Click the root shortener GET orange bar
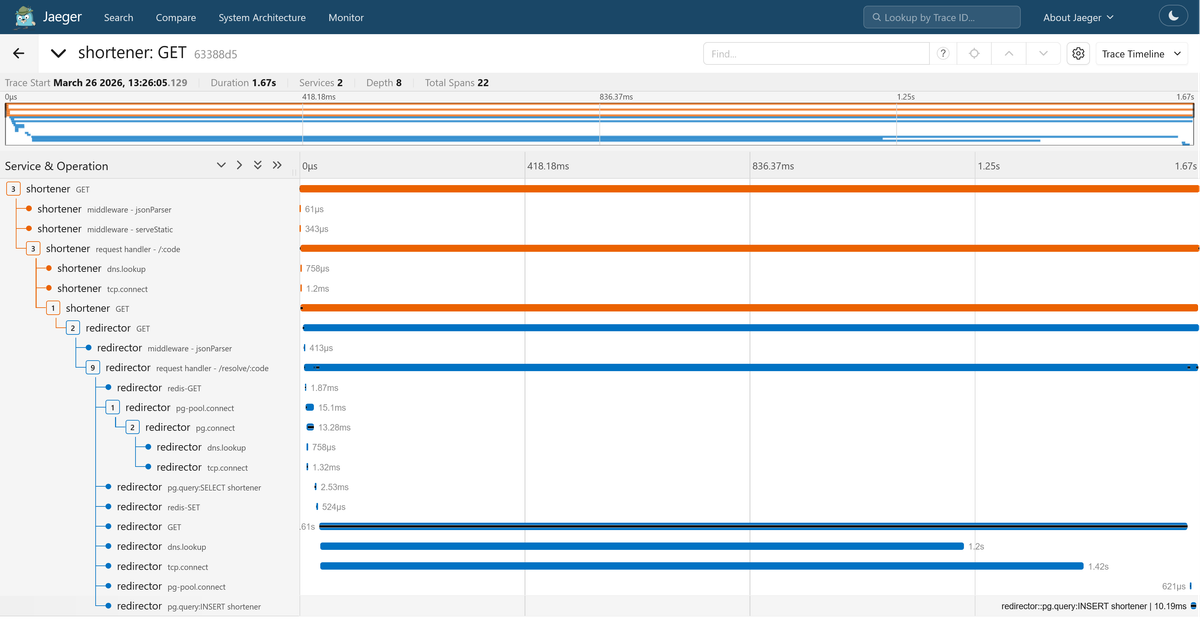 pos(749,189)
